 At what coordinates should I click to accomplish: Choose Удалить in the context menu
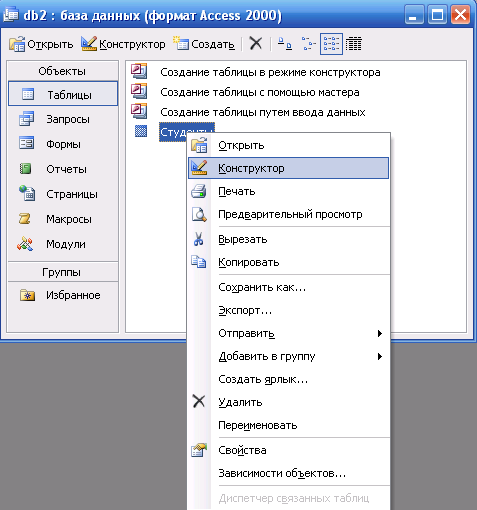(289, 402)
